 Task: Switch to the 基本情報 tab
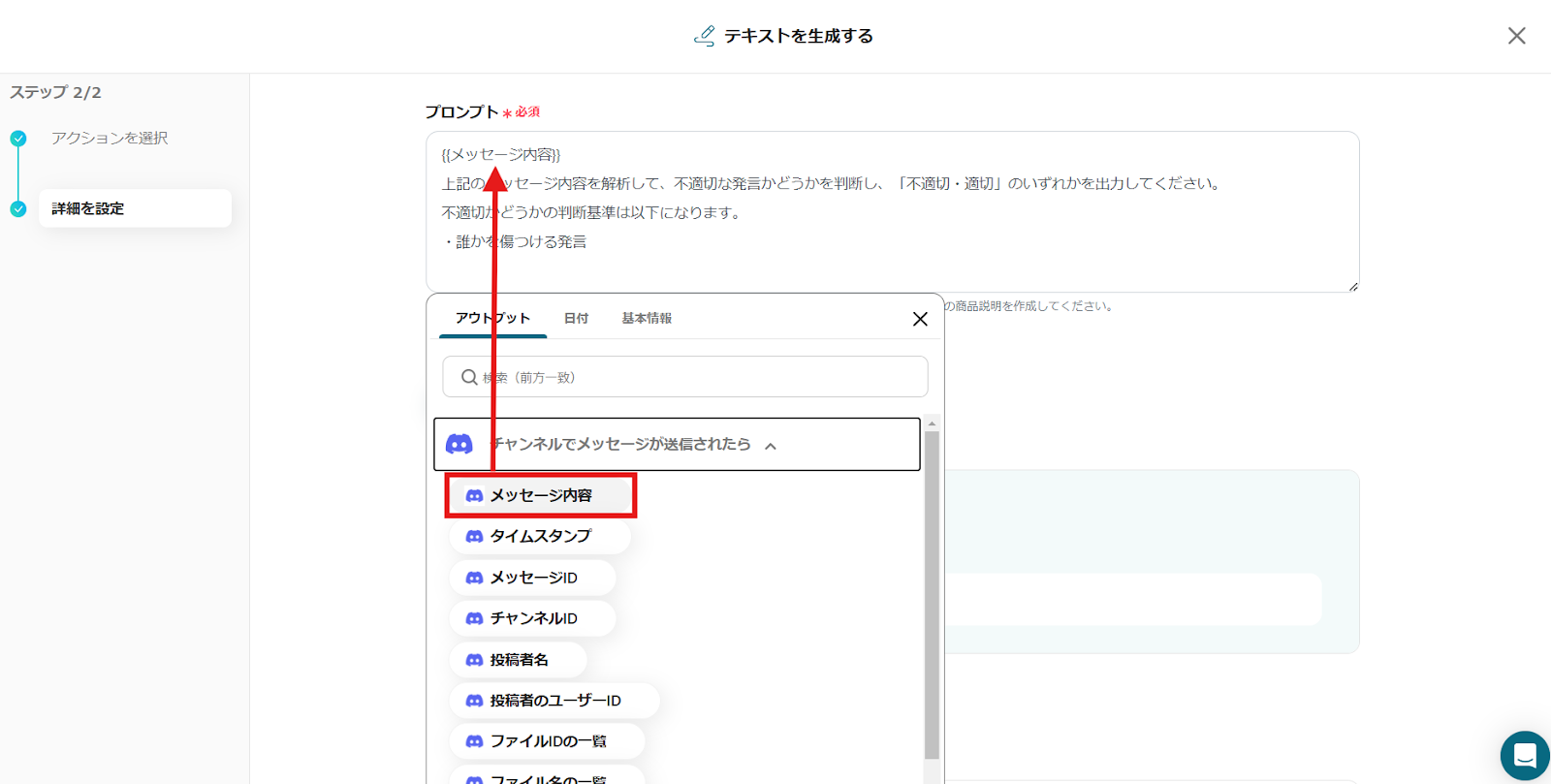pyautogui.click(x=647, y=318)
